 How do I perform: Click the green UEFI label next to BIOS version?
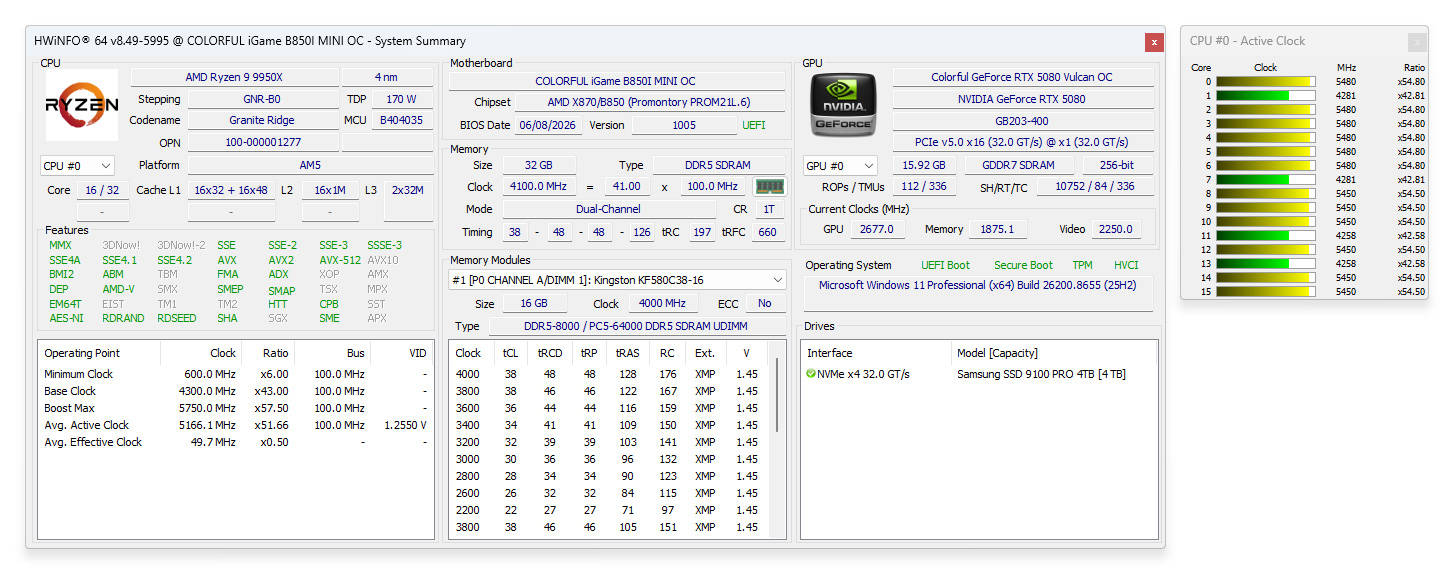coord(754,125)
